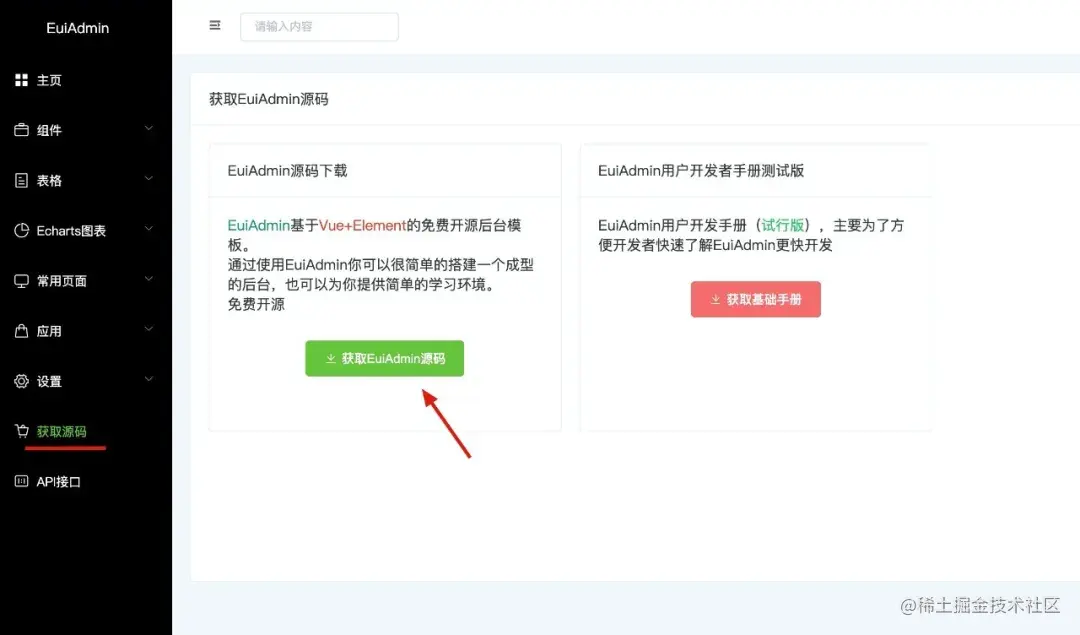This screenshot has height=635, width=1080.
Task: Click the 获取EuiAdmin源码 page heading
Action: [269, 99]
